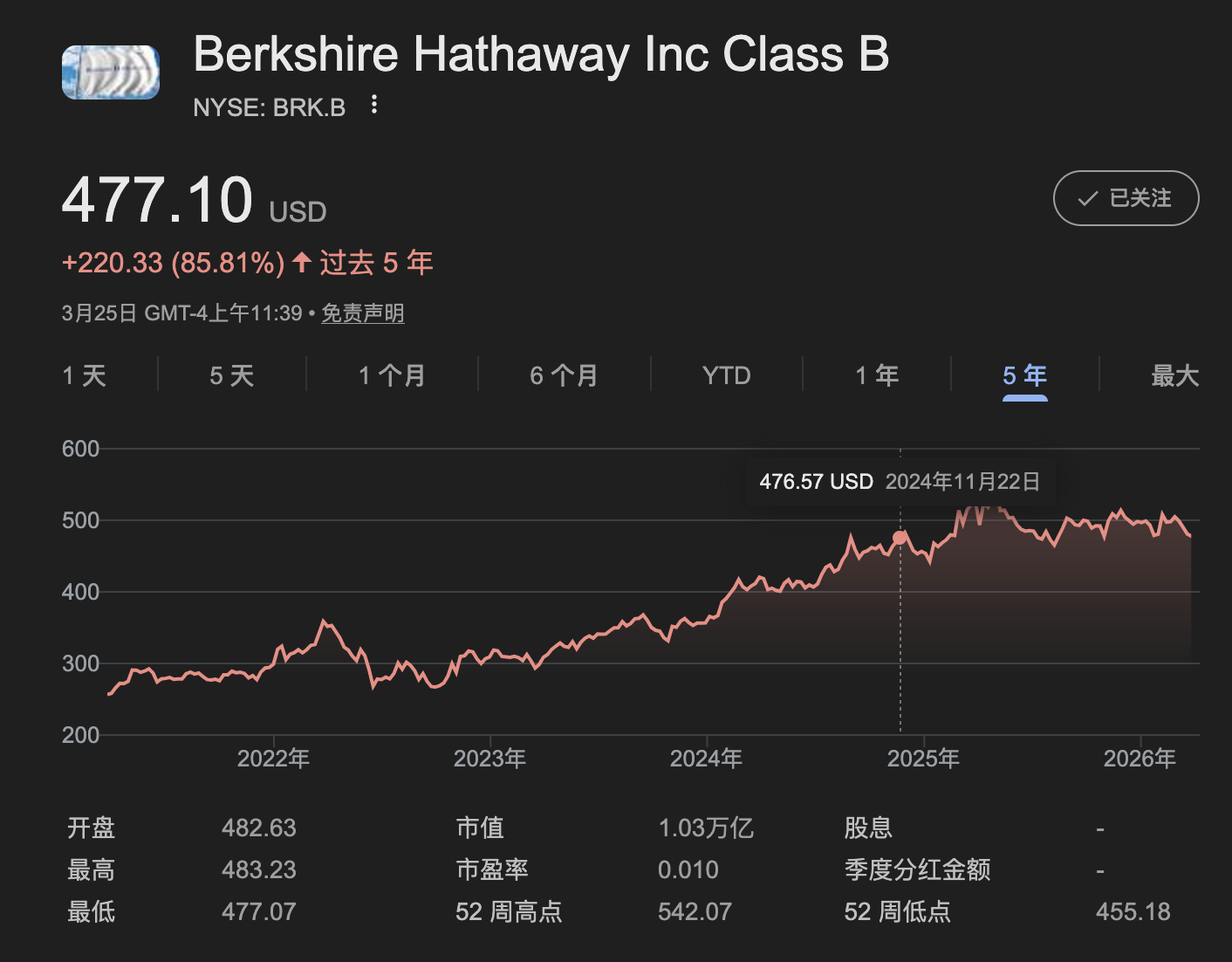Switch to the 6 个月 range tab

pyautogui.click(x=564, y=376)
